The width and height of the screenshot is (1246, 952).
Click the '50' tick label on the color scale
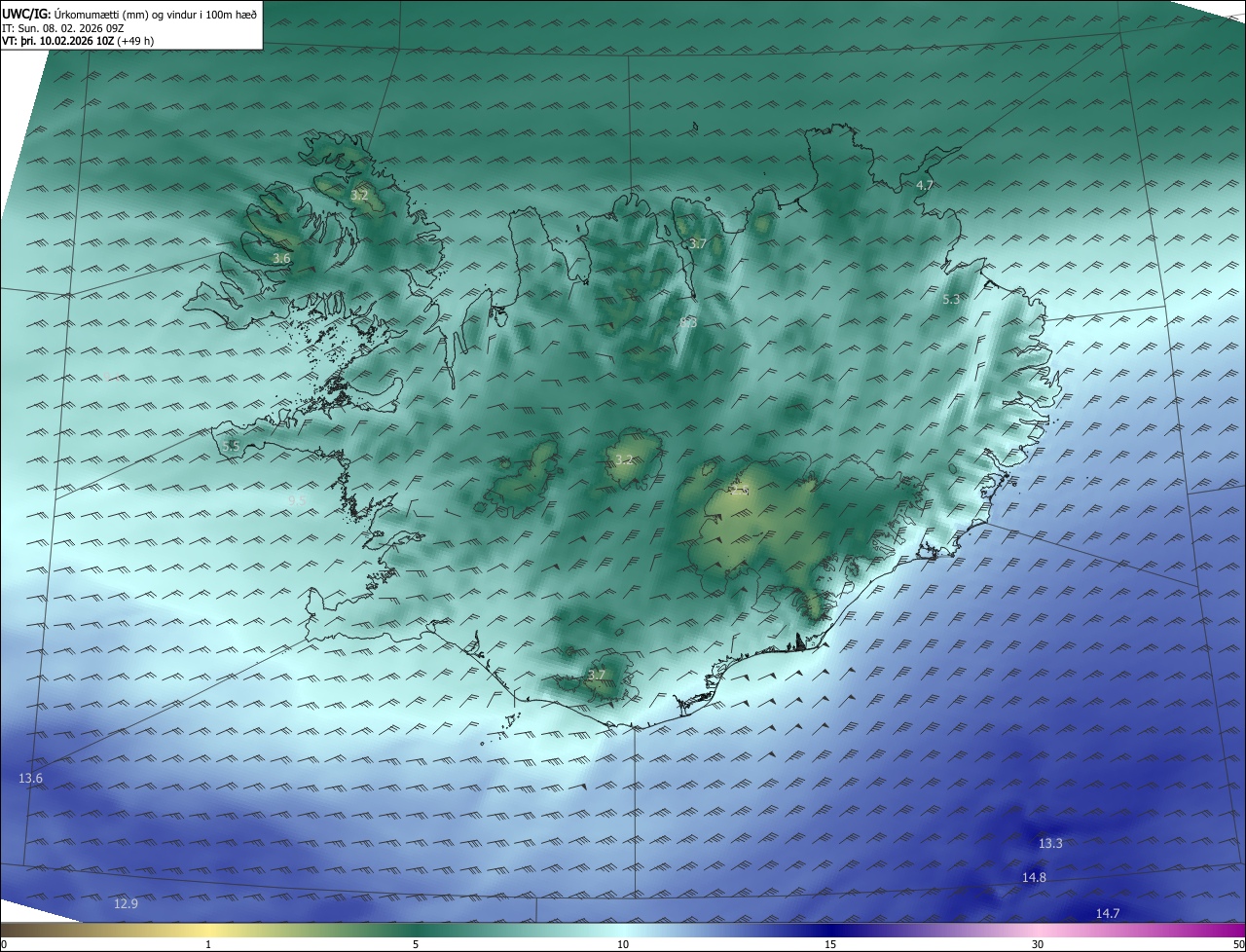[x=1238, y=944]
